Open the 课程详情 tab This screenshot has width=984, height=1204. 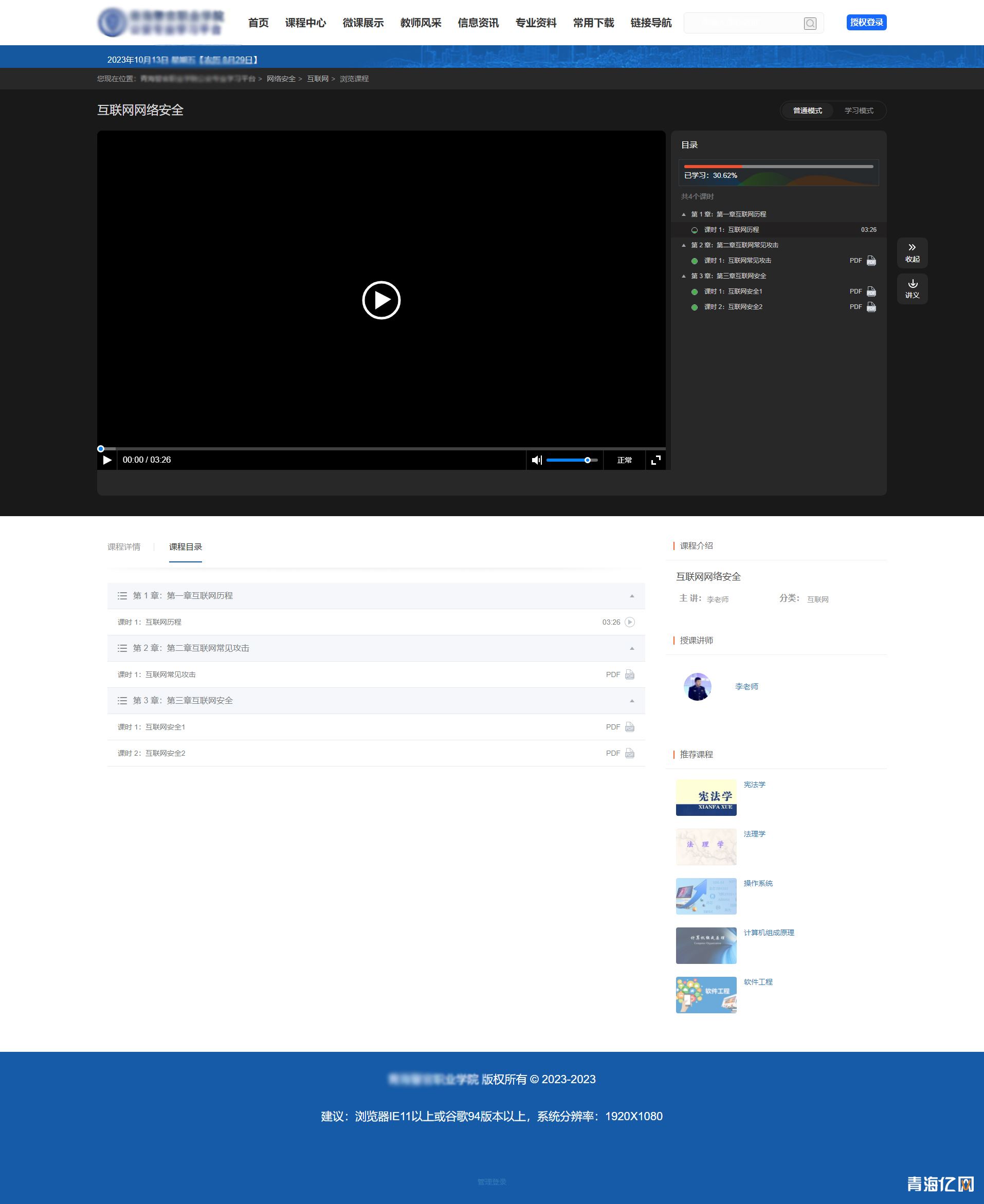123,546
